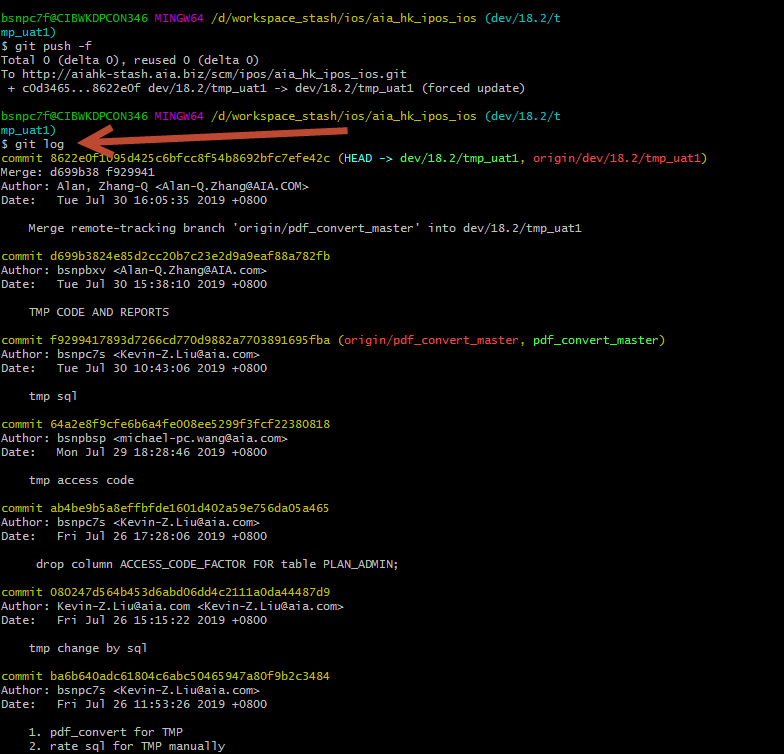The width and height of the screenshot is (784, 754).
Task: Select commit hash ab4be9b5a8effbfde1601d402a59e756da05a465
Action: click(x=190, y=508)
